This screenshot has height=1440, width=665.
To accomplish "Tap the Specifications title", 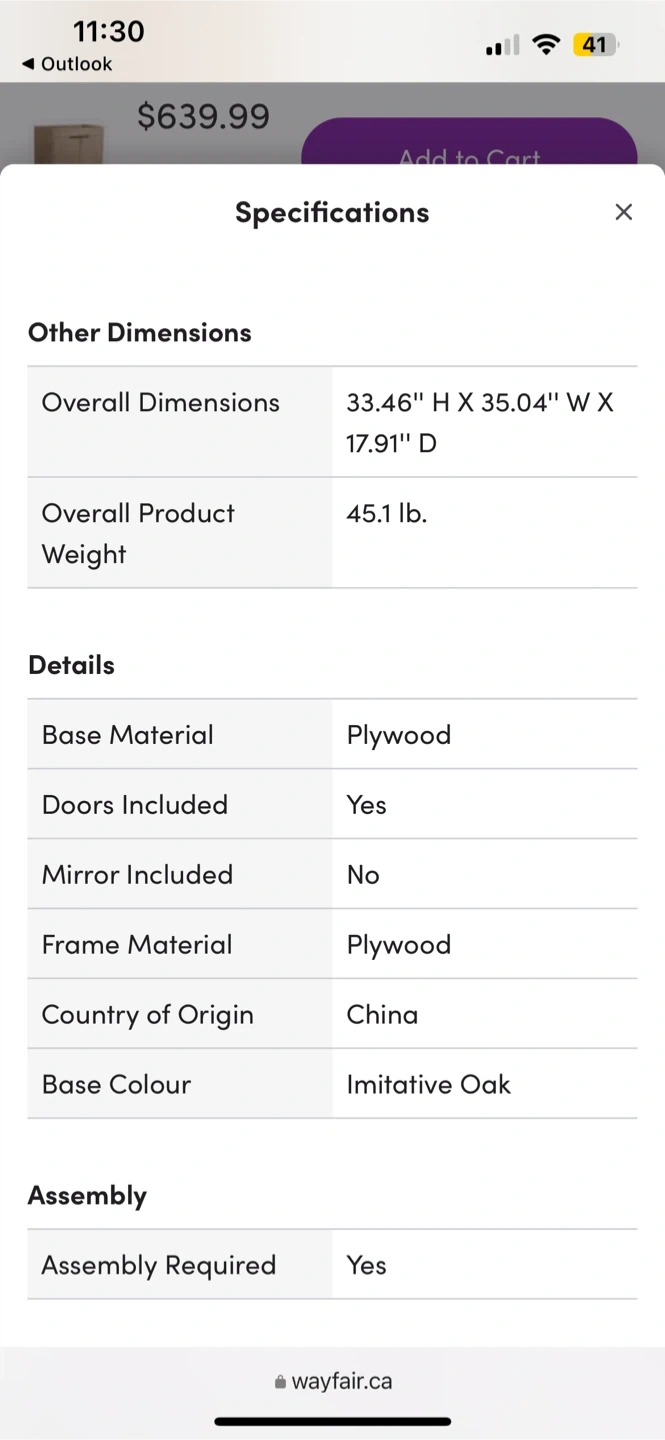I will pos(332,212).
